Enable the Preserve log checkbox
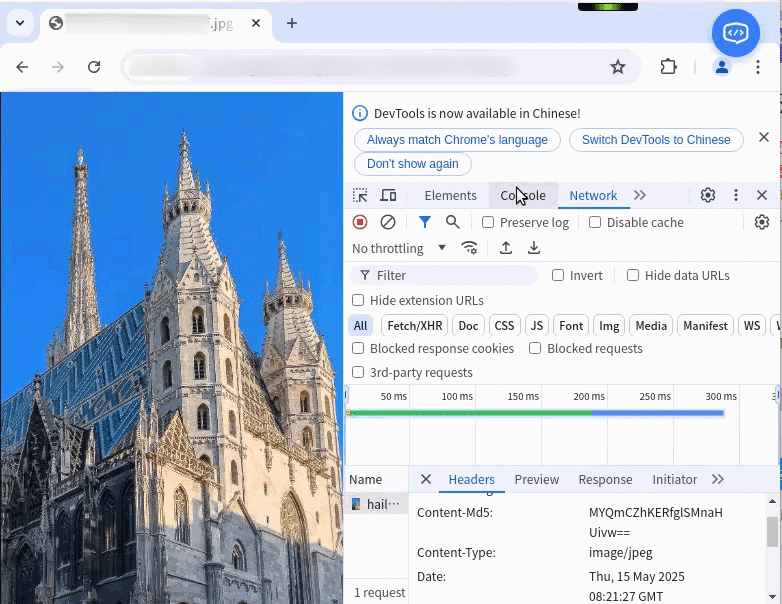Image resolution: width=782 pixels, height=604 pixels. click(x=488, y=222)
